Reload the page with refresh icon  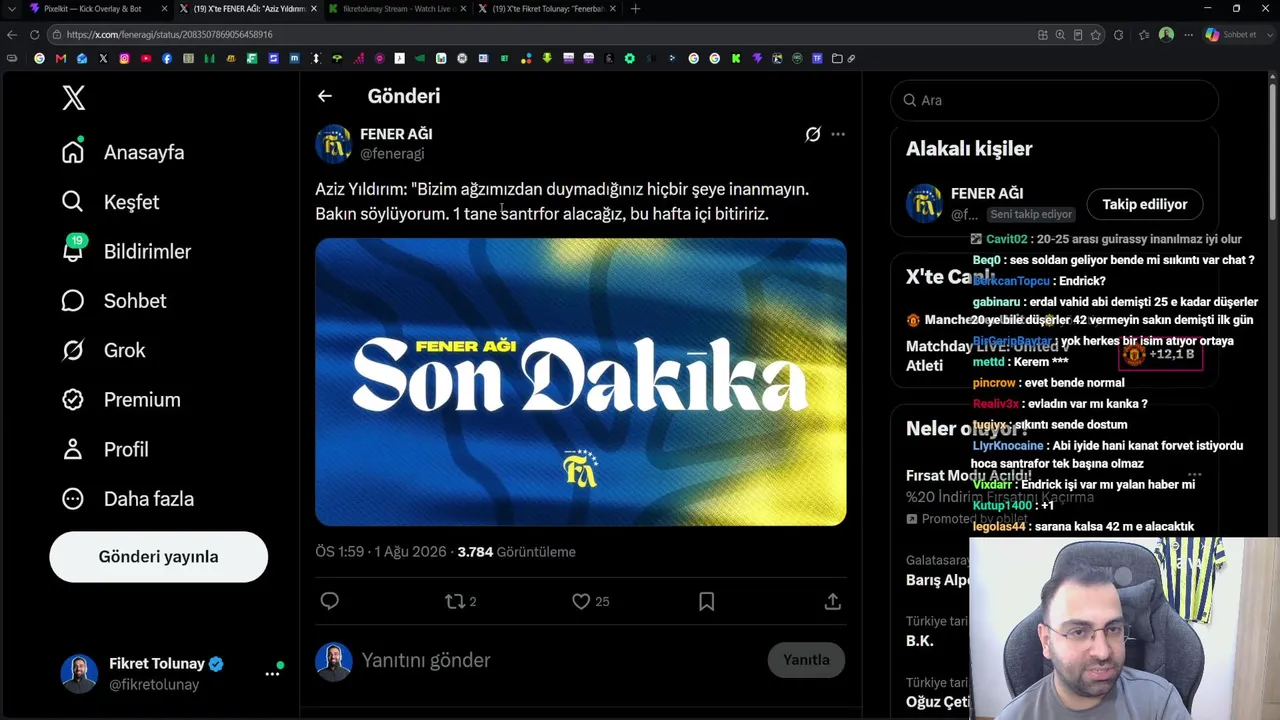click(34, 35)
